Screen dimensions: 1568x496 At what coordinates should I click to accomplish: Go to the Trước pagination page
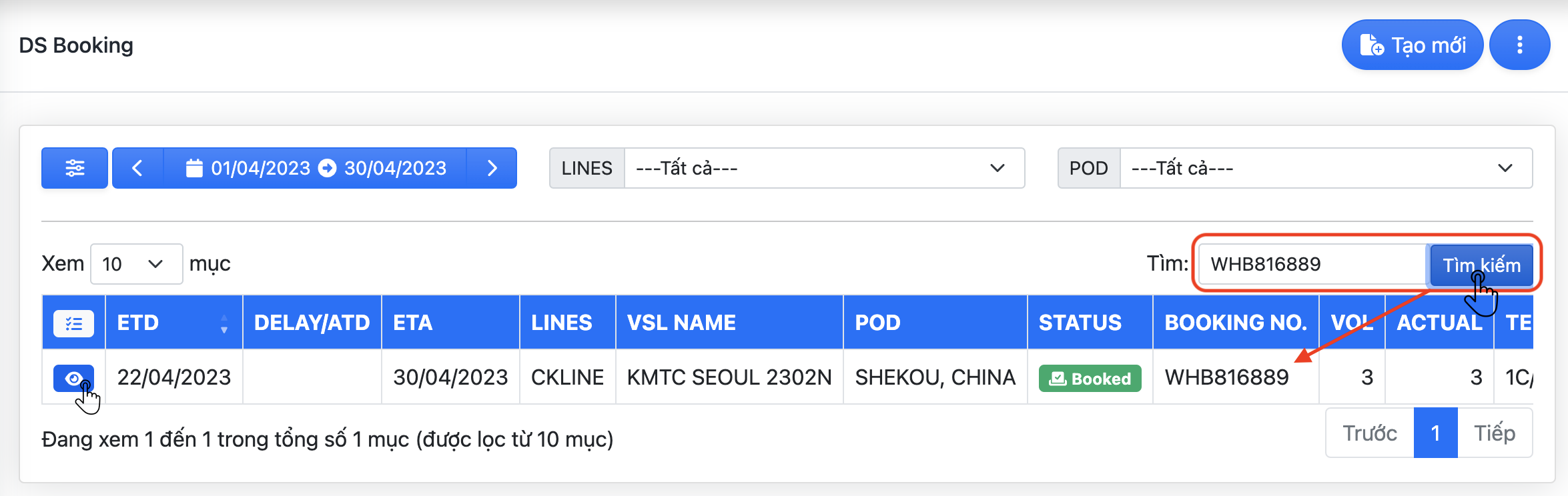pyautogui.click(x=1369, y=433)
